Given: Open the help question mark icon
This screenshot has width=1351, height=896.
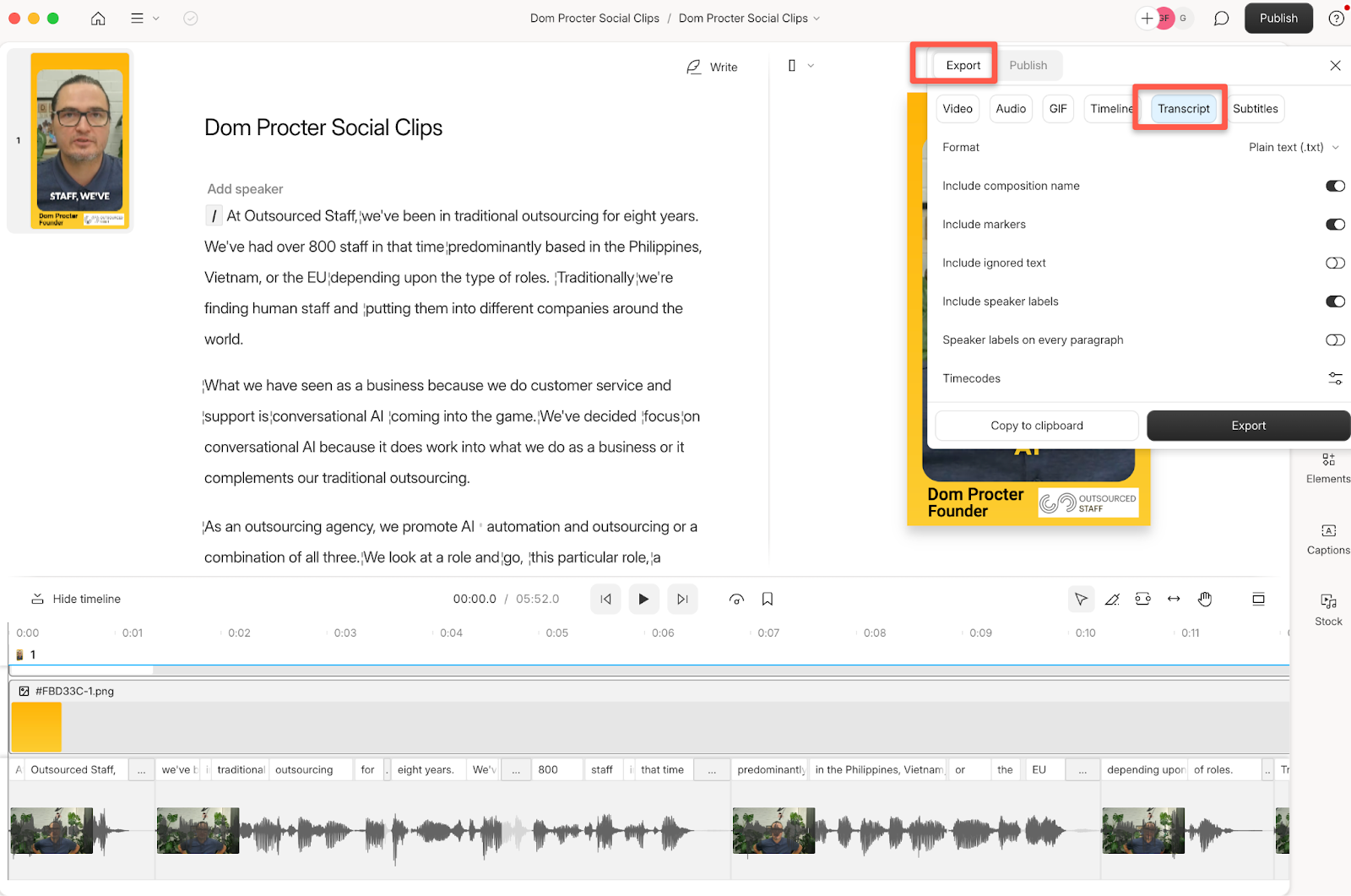Looking at the screenshot, I should pyautogui.click(x=1337, y=19).
